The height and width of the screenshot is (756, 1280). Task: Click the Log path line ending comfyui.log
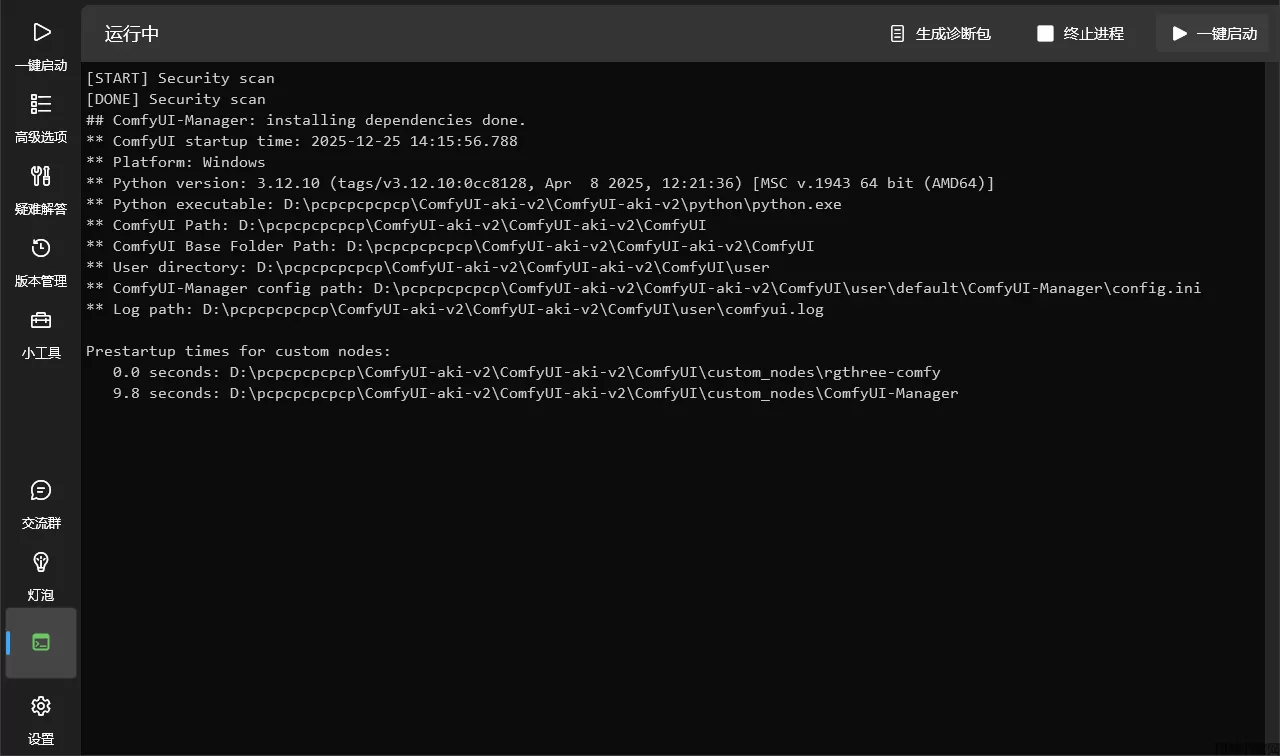pos(455,309)
